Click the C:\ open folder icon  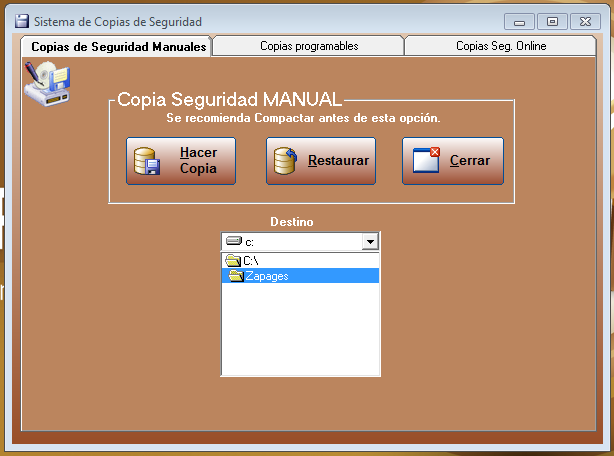click(x=233, y=261)
